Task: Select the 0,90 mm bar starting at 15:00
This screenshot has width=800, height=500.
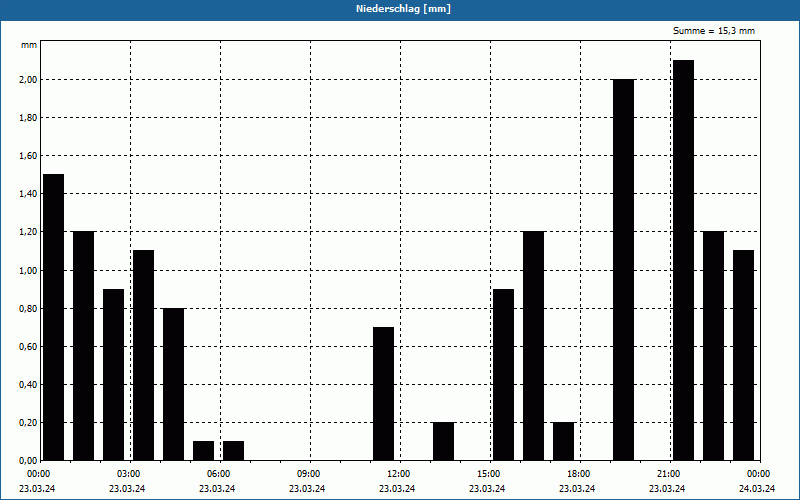Action: pos(504,374)
